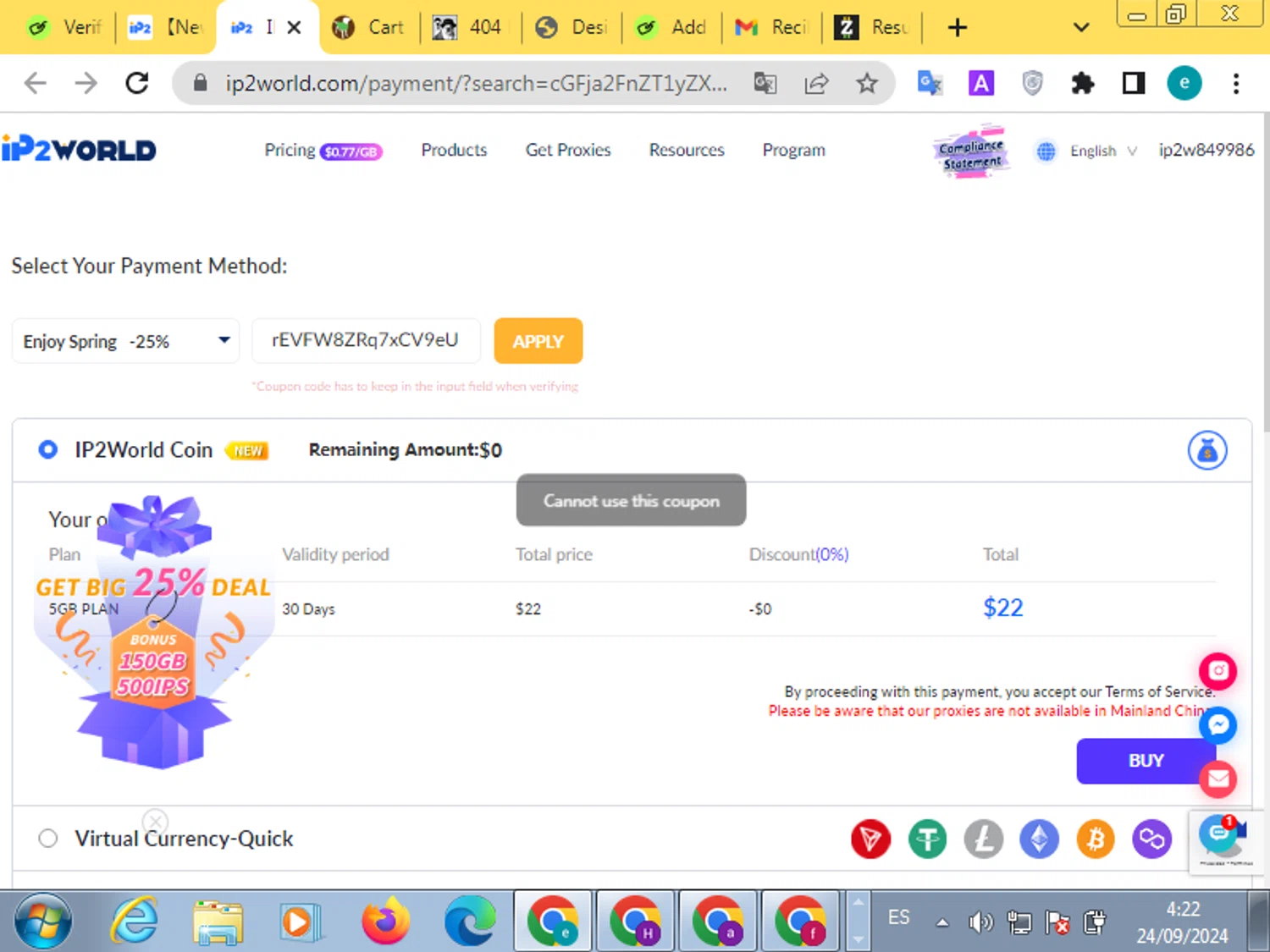Open the Products menu
This screenshot has width=1270, height=952.
click(x=454, y=150)
